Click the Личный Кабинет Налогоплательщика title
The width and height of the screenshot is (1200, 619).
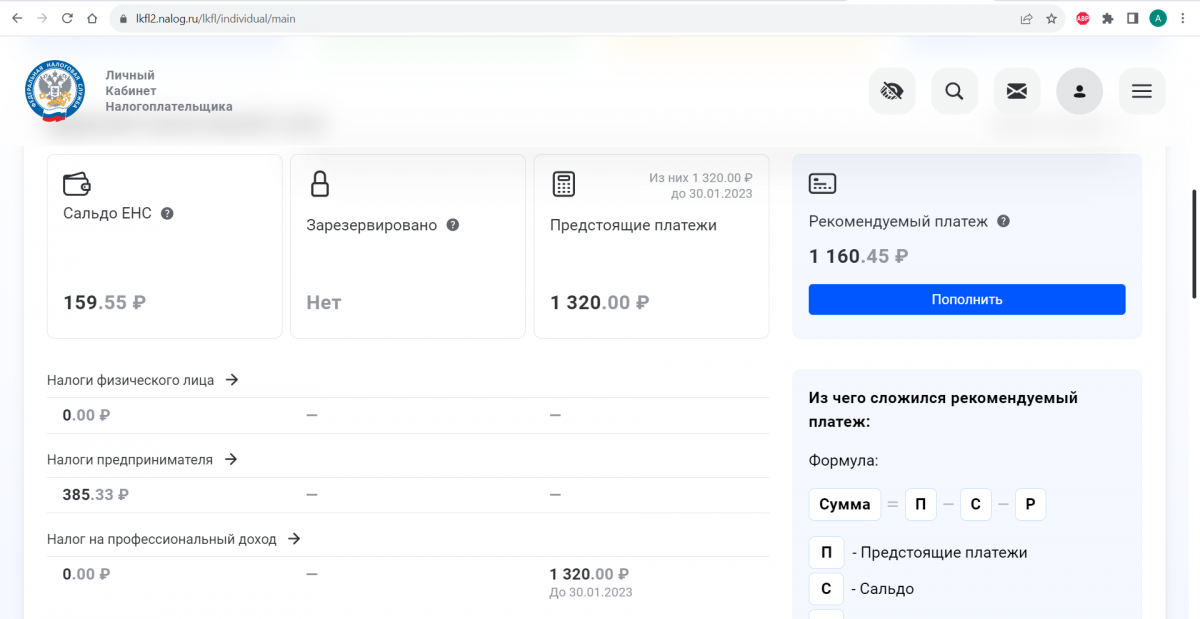(168, 91)
